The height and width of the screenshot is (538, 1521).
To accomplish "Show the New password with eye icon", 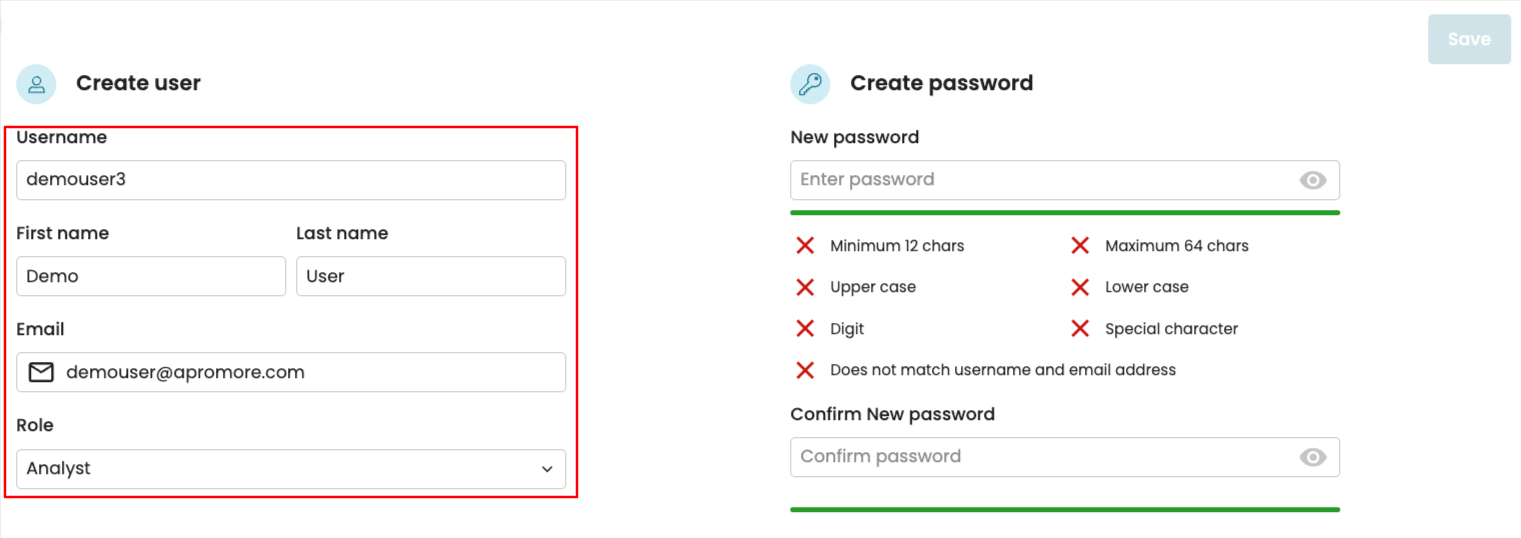I will click(1312, 180).
